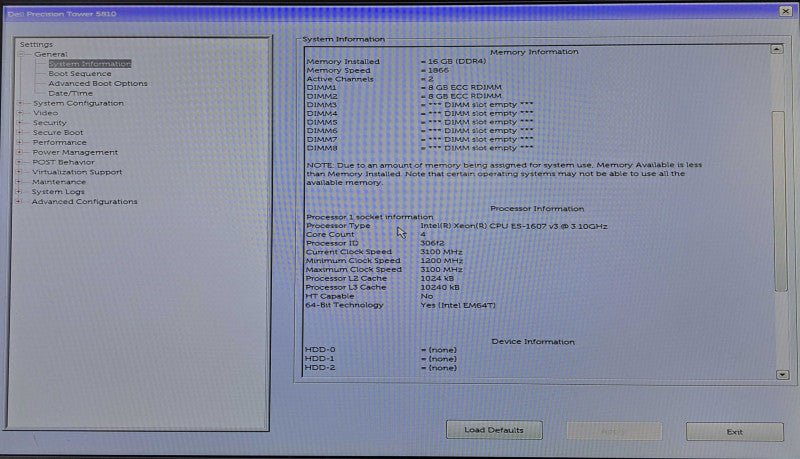Click the Intel Xeon E5-1607 v3 processor type

pos(514,226)
